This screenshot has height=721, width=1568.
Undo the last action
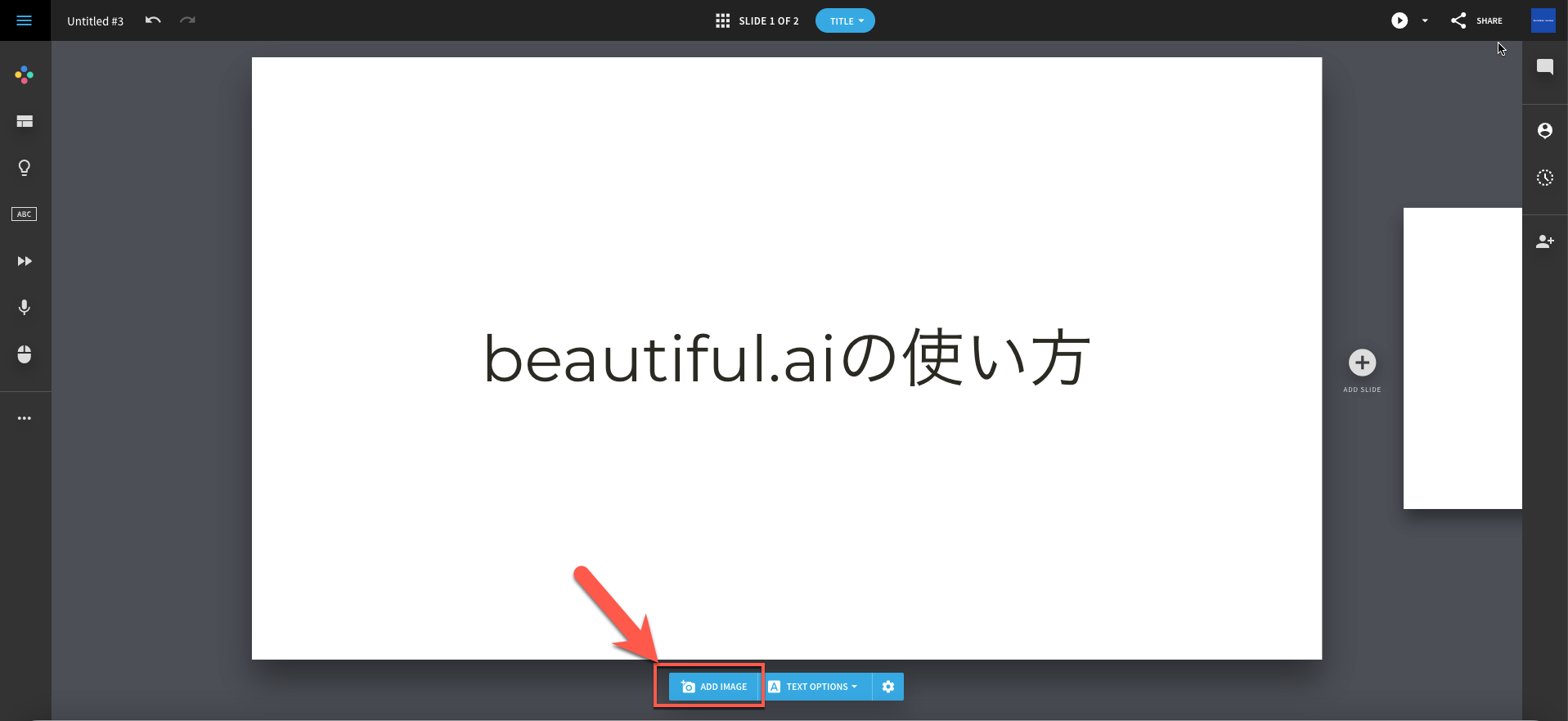click(153, 20)
